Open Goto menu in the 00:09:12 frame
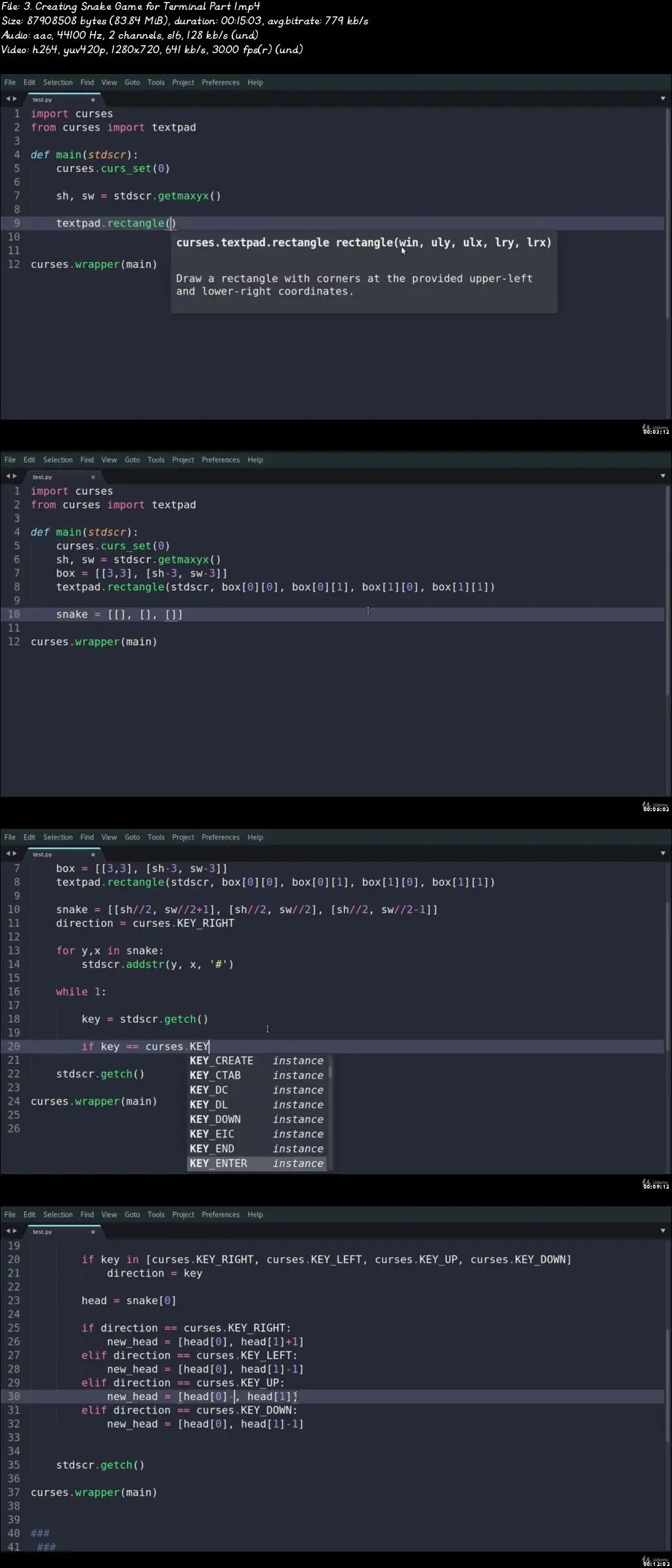This screenshot has width=672, height=1568. (x=132, y=837)
